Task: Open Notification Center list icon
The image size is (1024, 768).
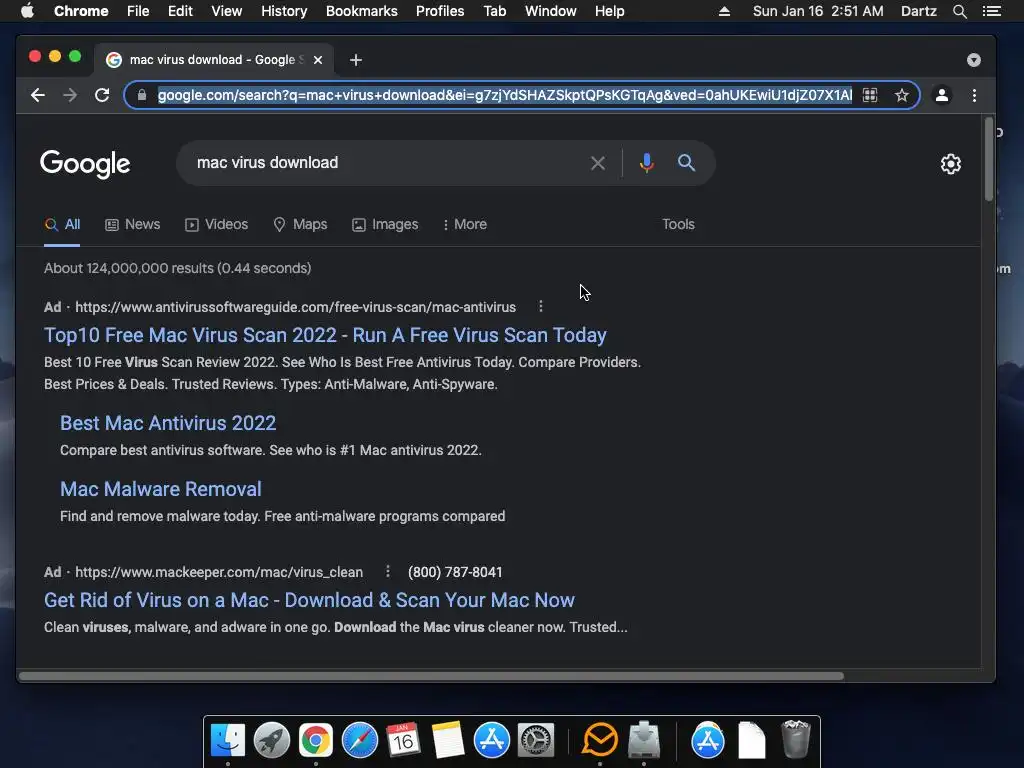Action: pyautogui.click(x=992, y=11)
